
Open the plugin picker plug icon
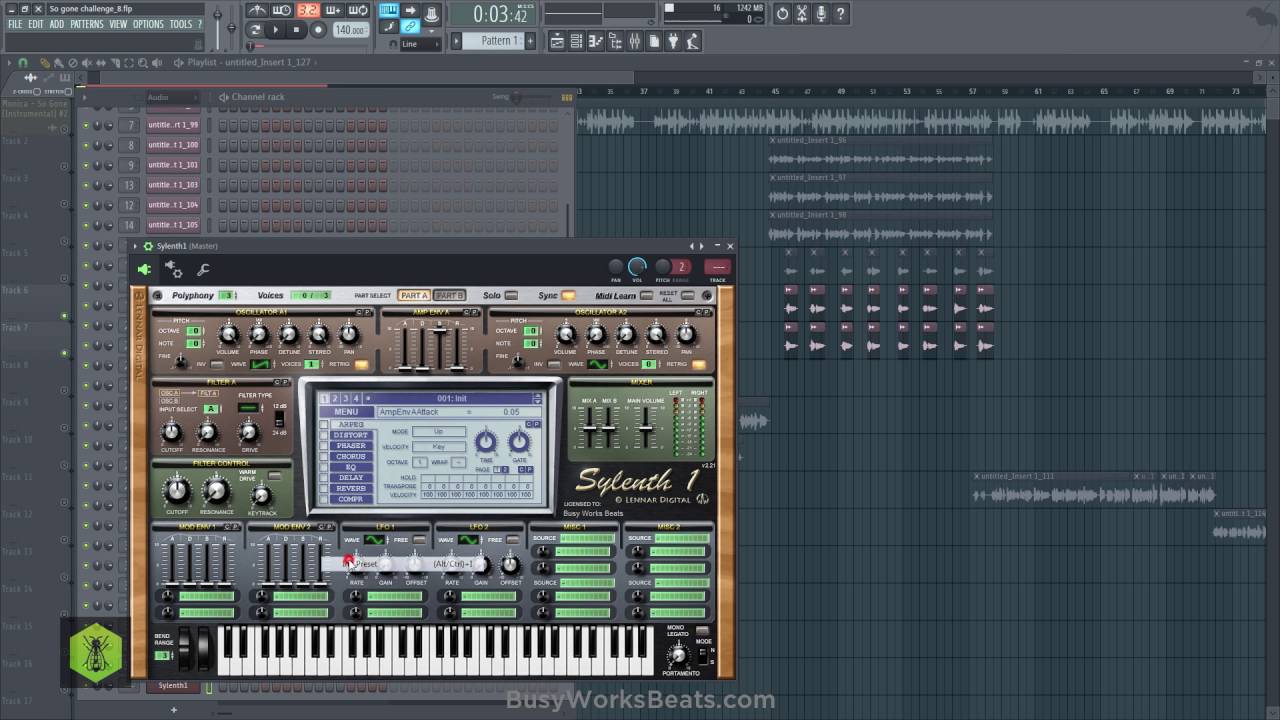[x=674, y=41]
